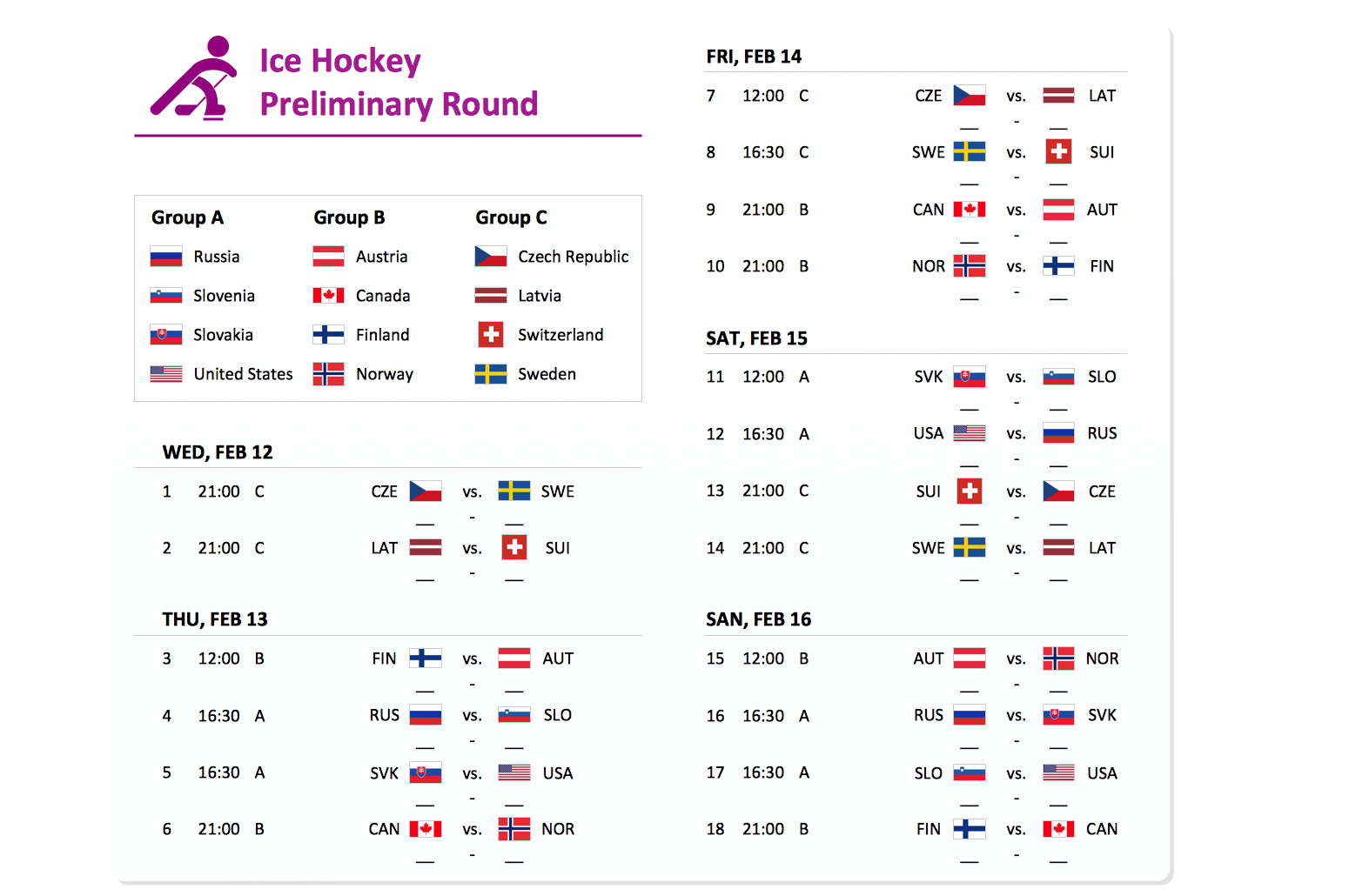This screenshot has height=896, width=1349.
Task: Click the Slovenia name under Group A
Action: (x=224, y=296)
